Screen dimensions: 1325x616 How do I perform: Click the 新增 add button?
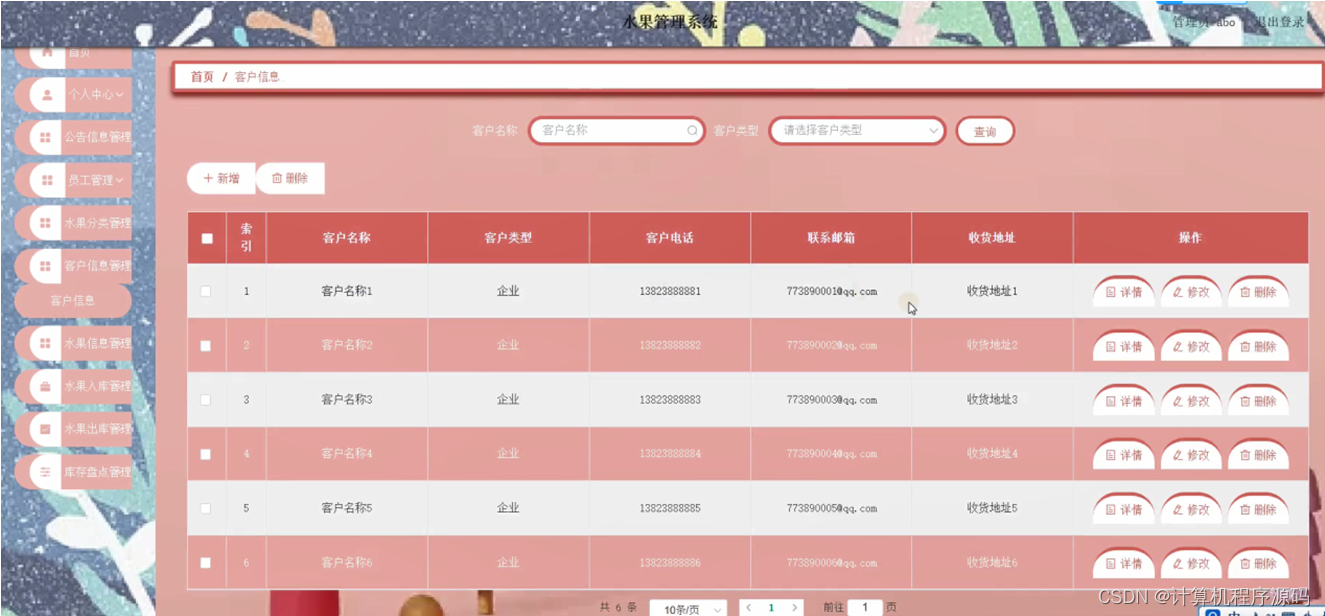point(221,178)
